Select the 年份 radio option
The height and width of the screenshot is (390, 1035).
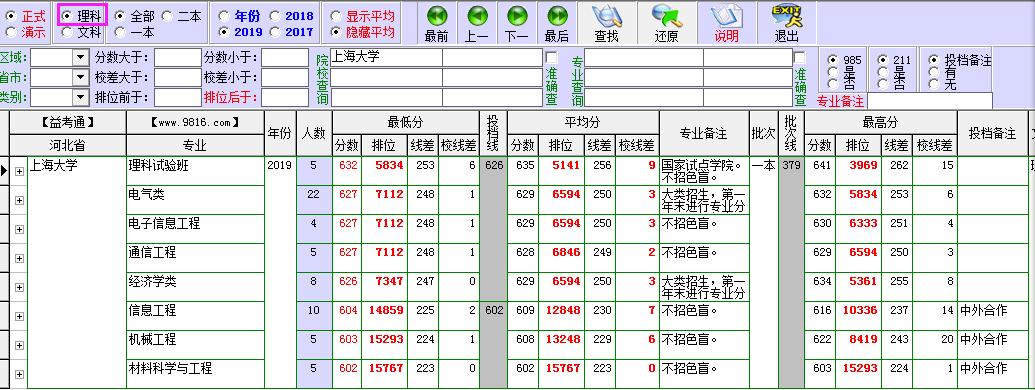pos(224,16)
